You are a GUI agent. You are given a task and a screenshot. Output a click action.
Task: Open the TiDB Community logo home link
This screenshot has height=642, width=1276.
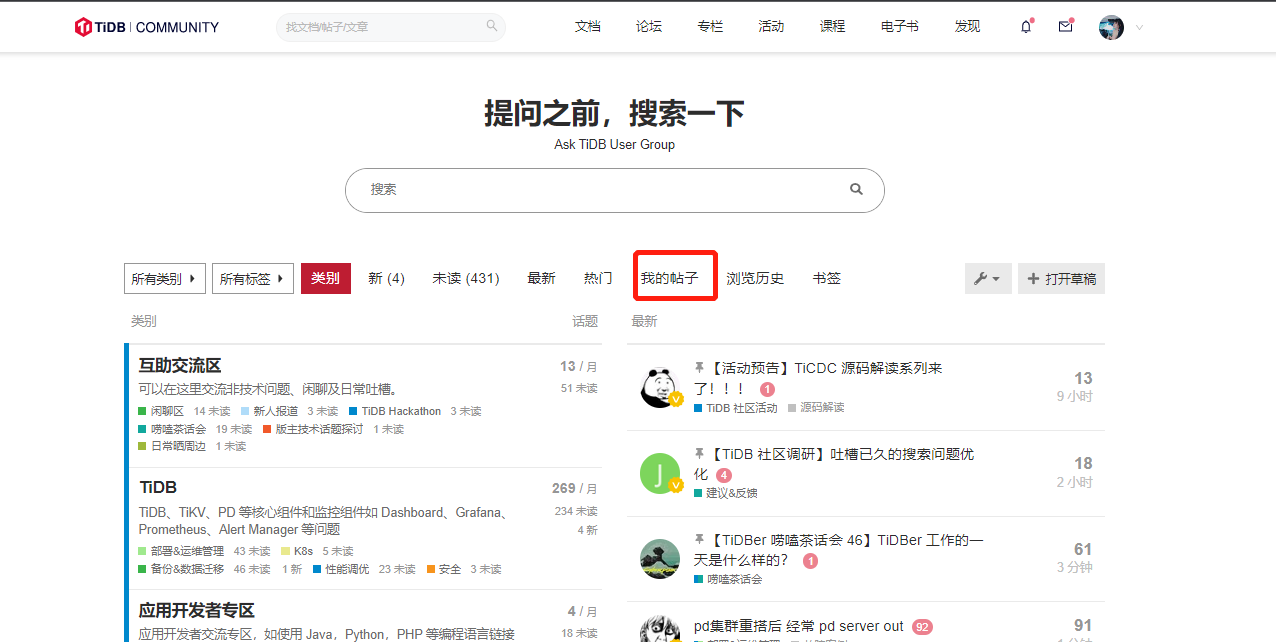pyautogui.click(x=147, y=27)
